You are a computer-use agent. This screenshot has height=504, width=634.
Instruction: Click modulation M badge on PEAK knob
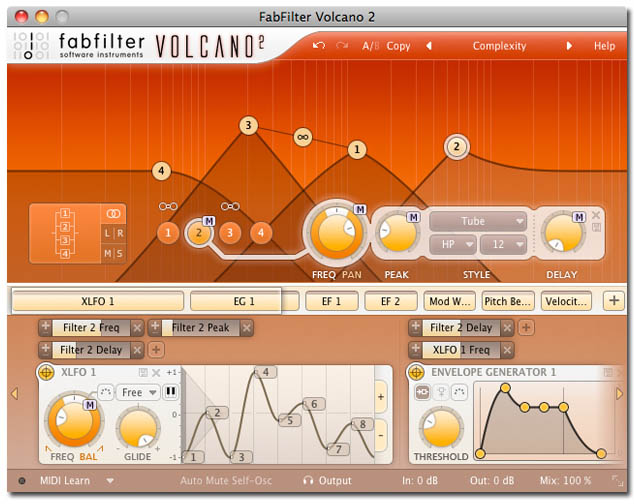(413, 218)
